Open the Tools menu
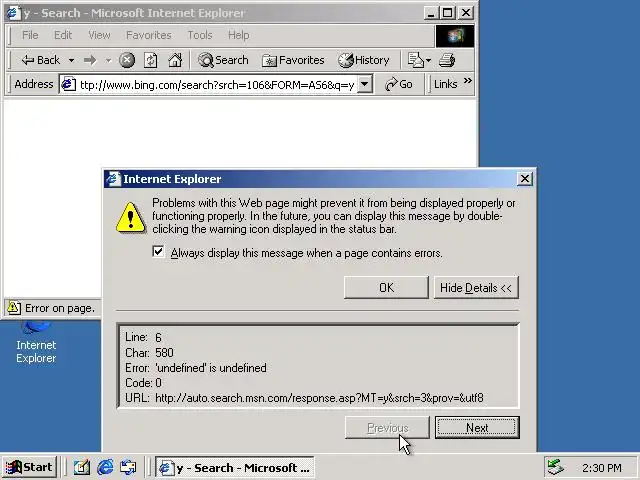The image size is (640, 480). tap(200, 35)
